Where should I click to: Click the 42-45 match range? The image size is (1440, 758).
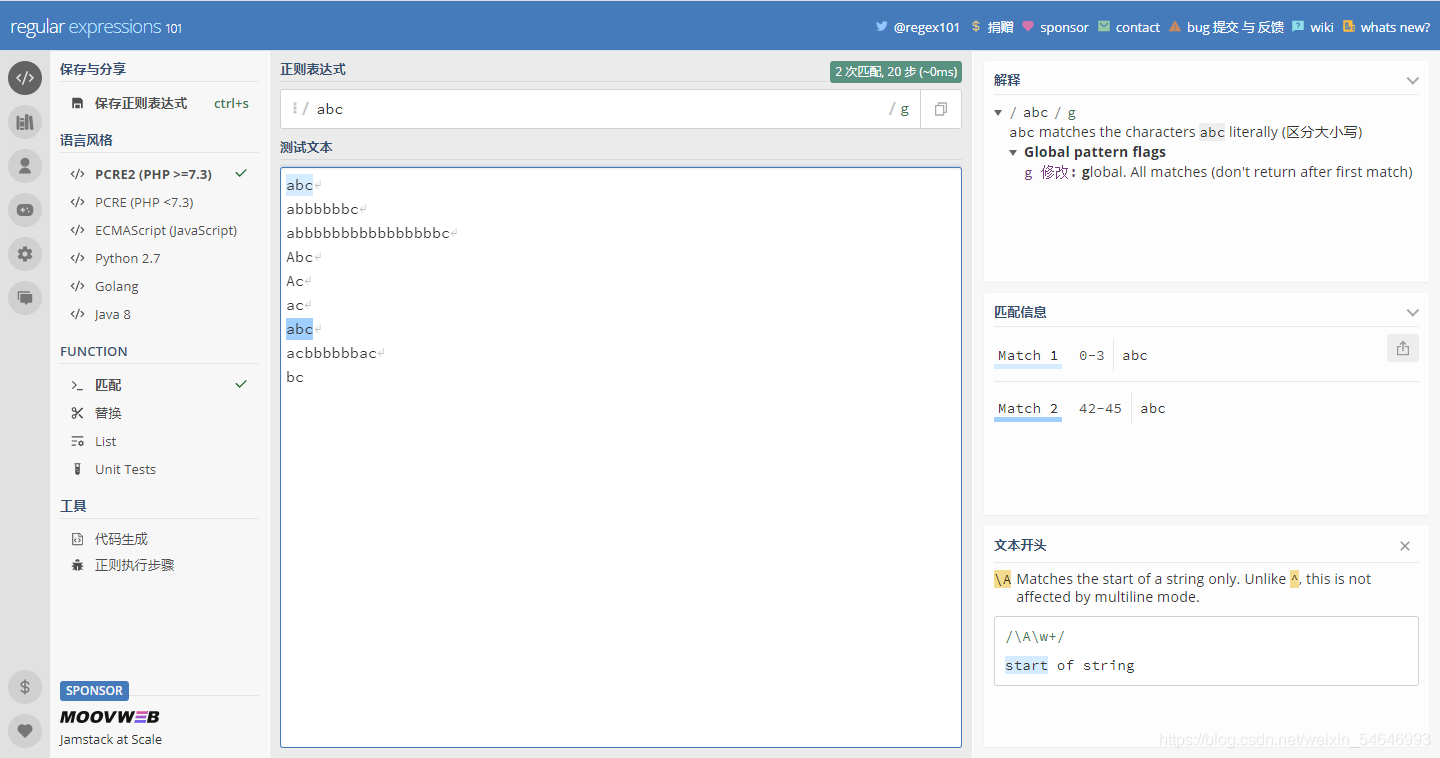pos(1100,409)
